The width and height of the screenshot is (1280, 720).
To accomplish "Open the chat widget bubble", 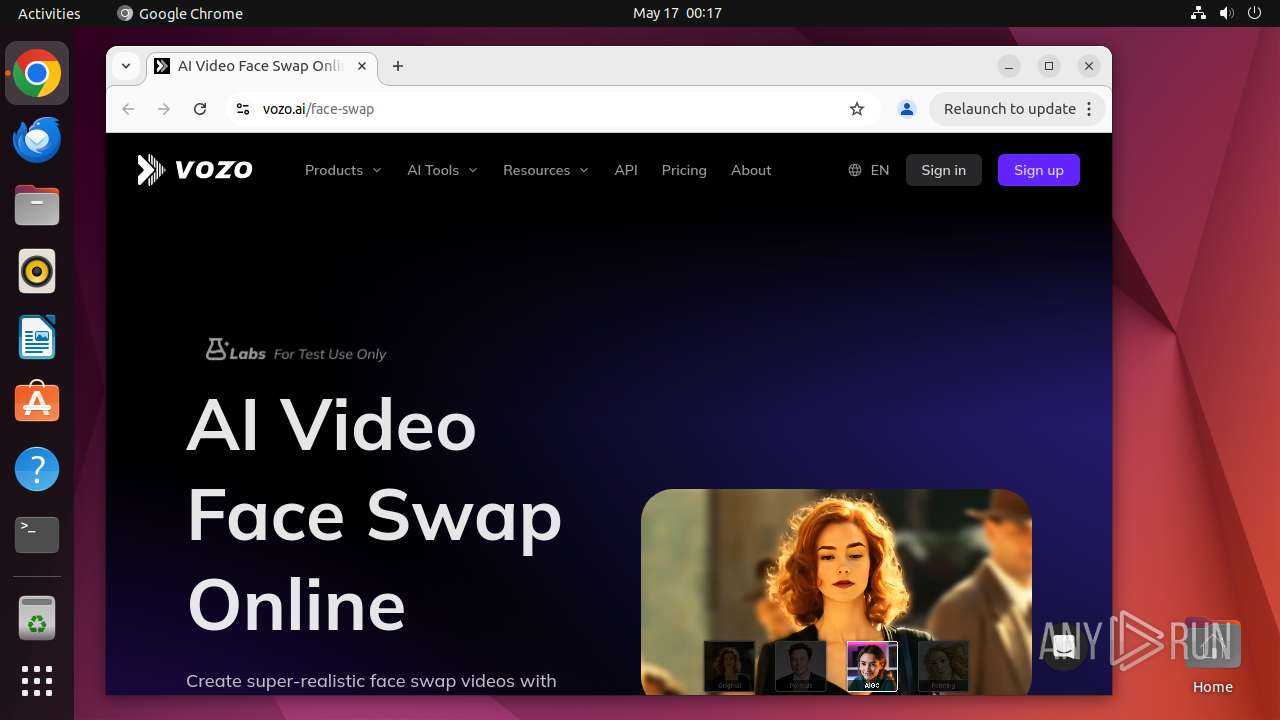I will pyautogui.click(x=1064, y=647).
